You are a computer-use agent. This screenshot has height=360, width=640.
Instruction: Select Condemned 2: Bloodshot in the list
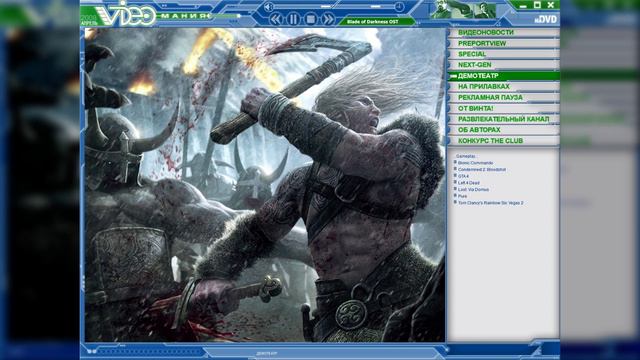481,169
